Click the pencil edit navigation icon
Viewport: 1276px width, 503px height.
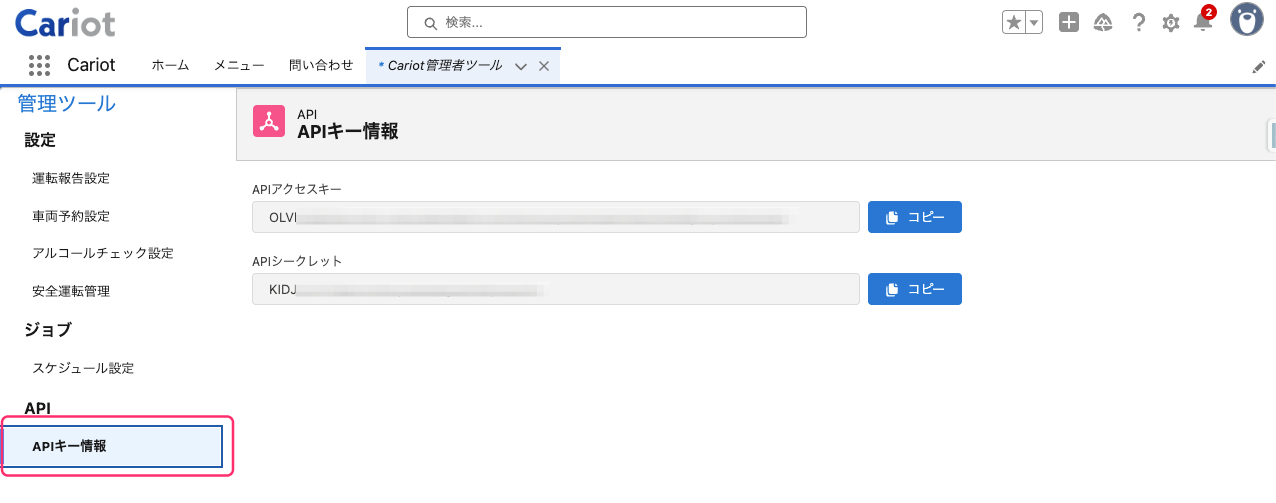(x=1259, y=67)
